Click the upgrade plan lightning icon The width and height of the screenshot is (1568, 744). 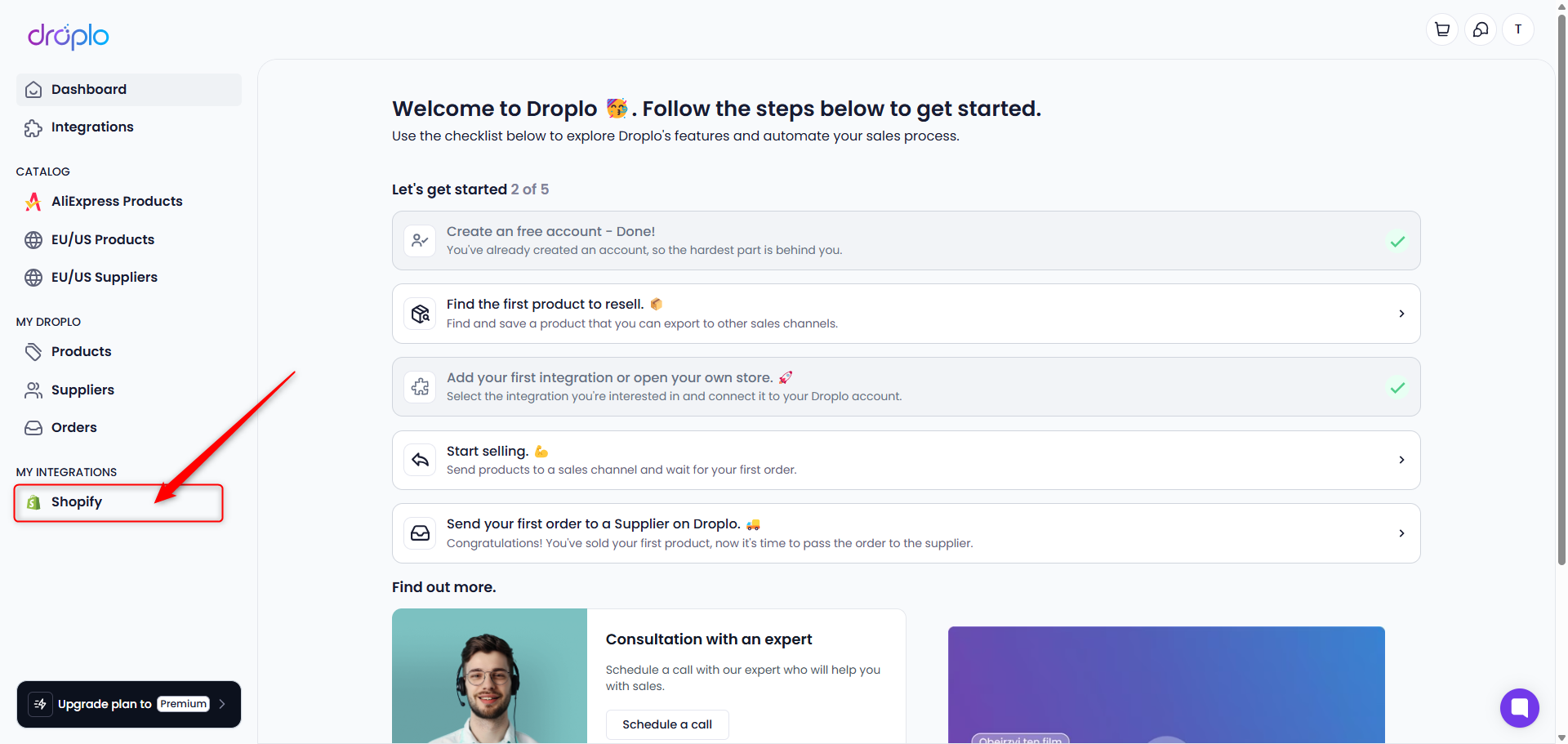(x=41, y=704)
